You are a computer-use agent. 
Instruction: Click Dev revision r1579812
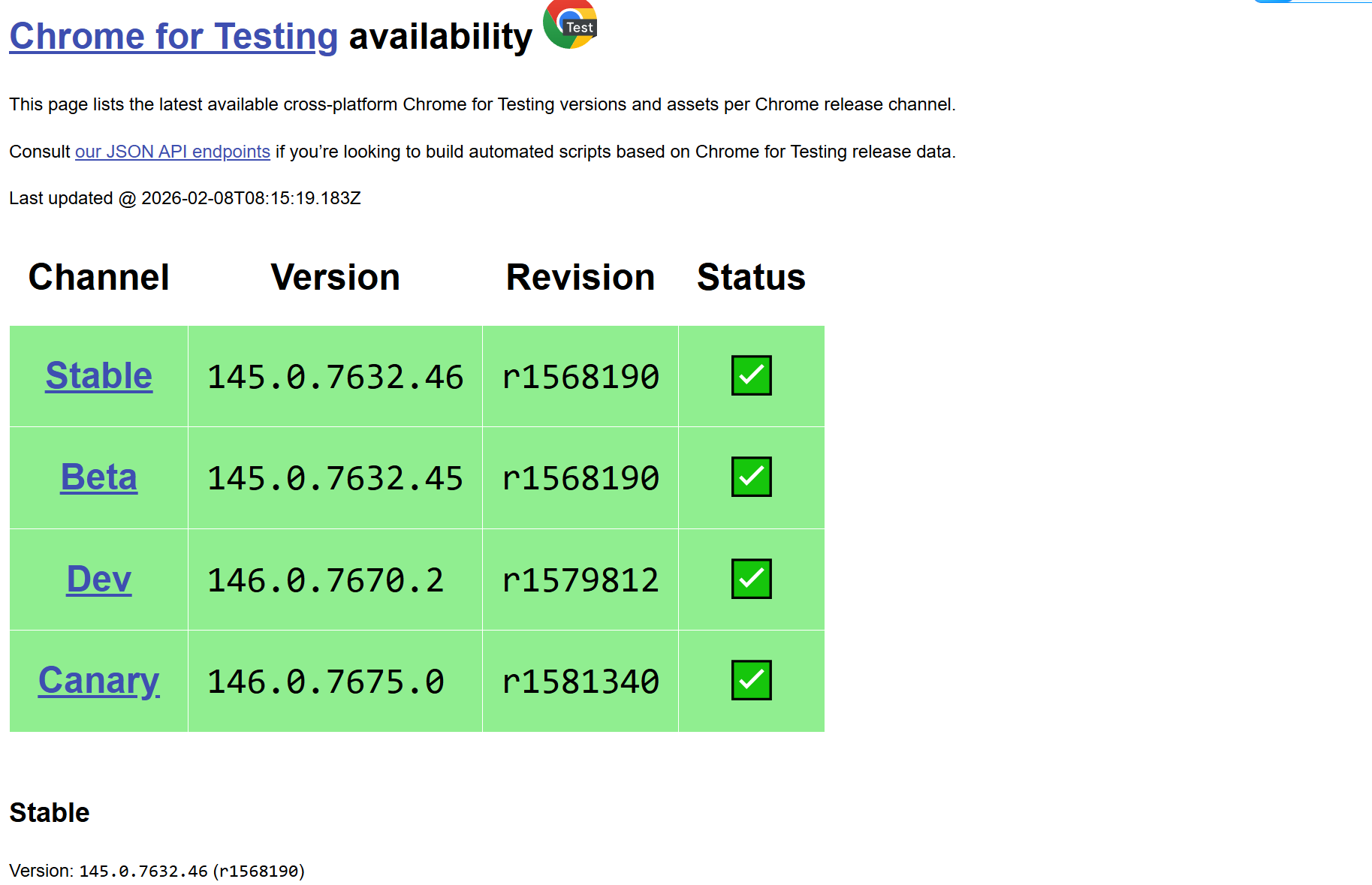click(580, 580)
